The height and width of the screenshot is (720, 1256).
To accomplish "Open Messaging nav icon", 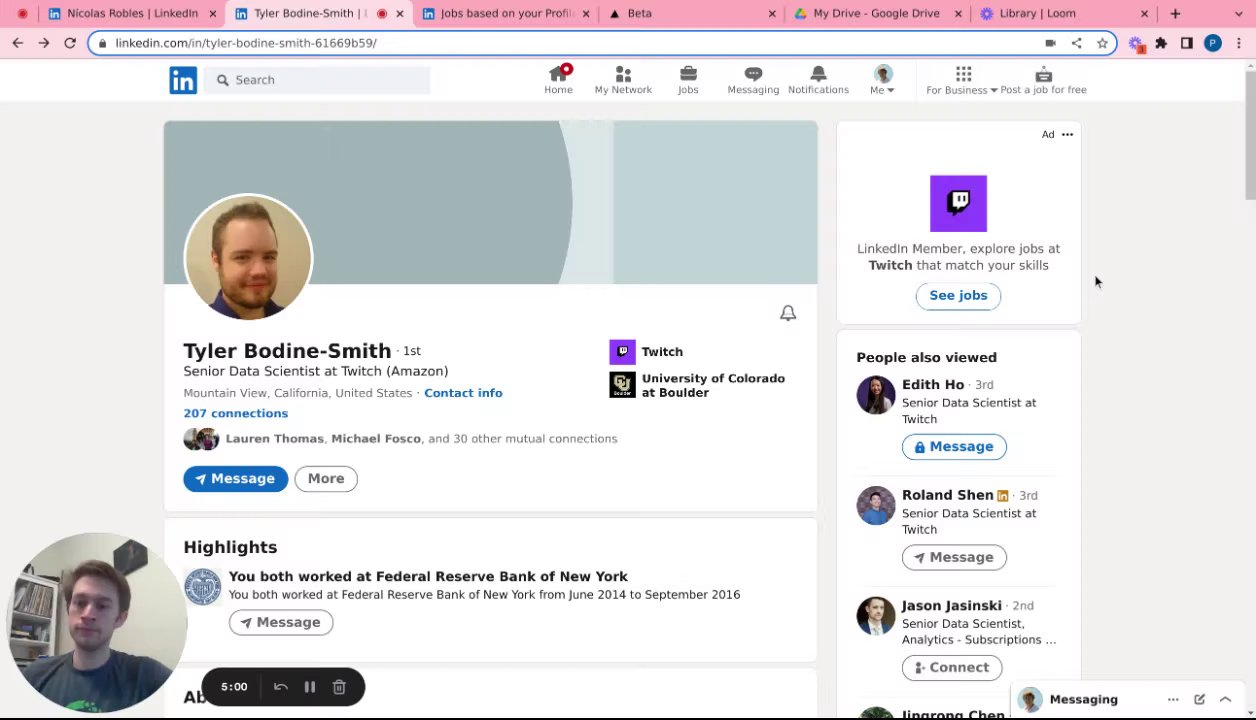I will [x=753, y=80].
